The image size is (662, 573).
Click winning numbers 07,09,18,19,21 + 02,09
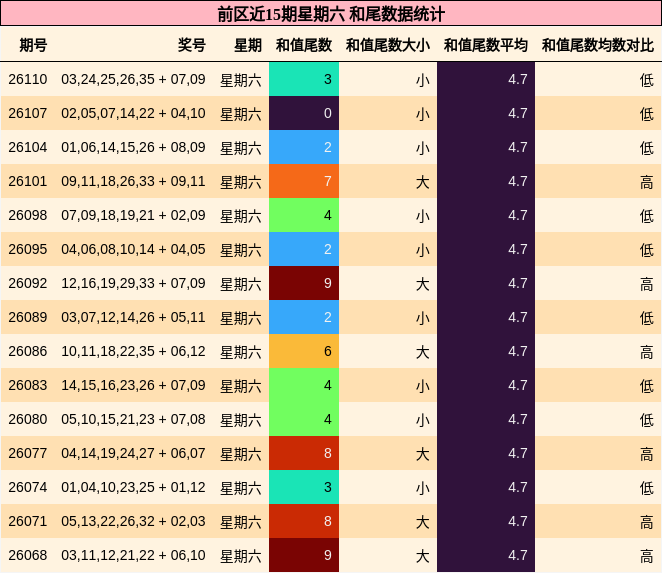click(133, 215)
